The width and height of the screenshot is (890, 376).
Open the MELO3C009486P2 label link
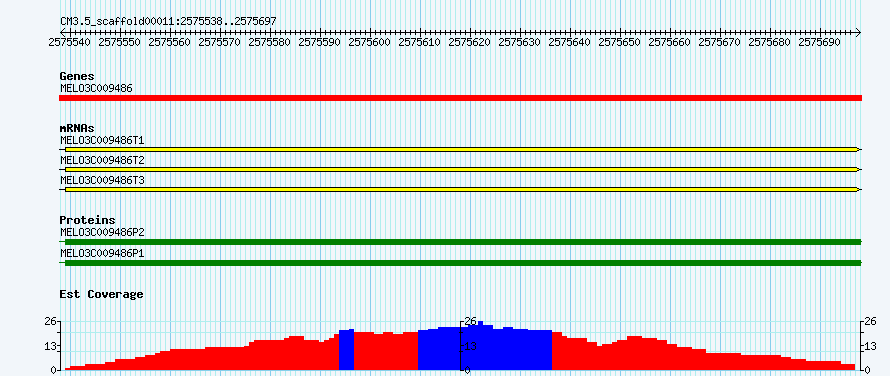[102, 232]
